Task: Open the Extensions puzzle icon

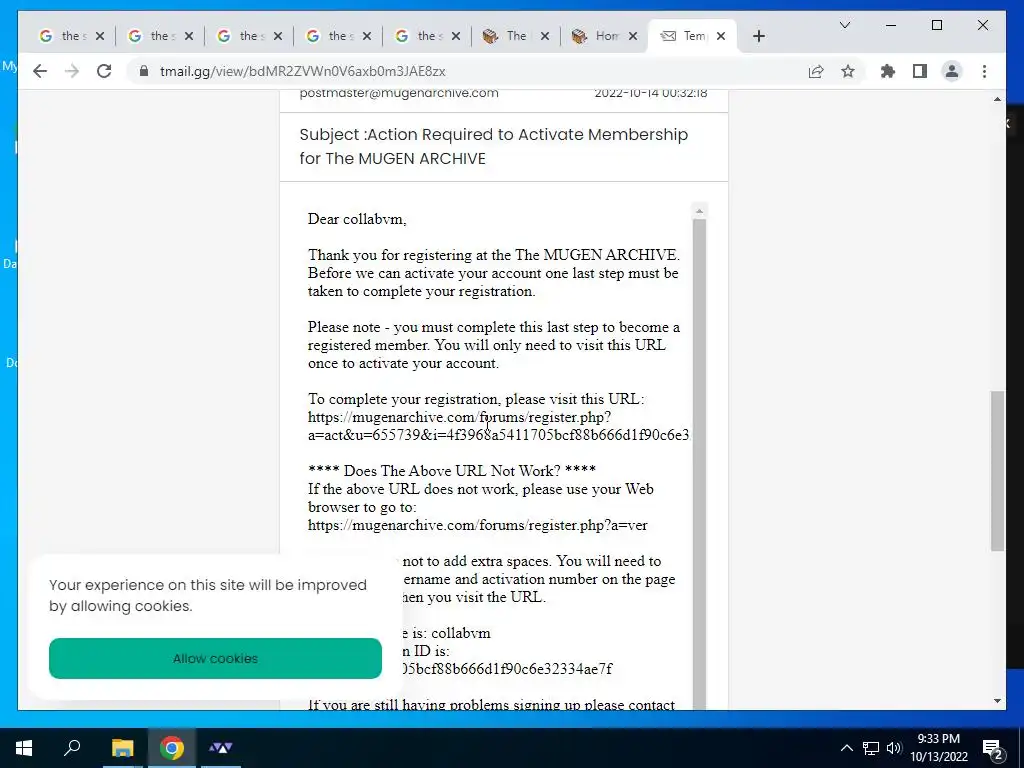Action: click(x=888, y=71)
